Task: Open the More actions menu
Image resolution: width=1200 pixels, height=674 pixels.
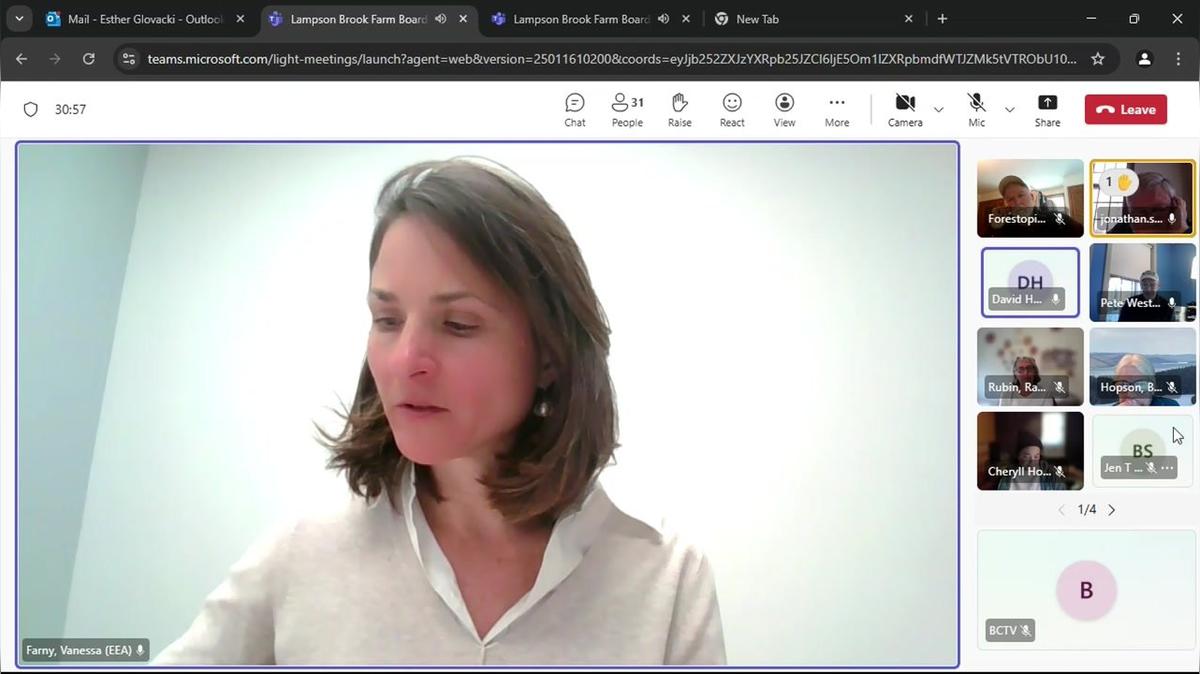Action: 837,110
